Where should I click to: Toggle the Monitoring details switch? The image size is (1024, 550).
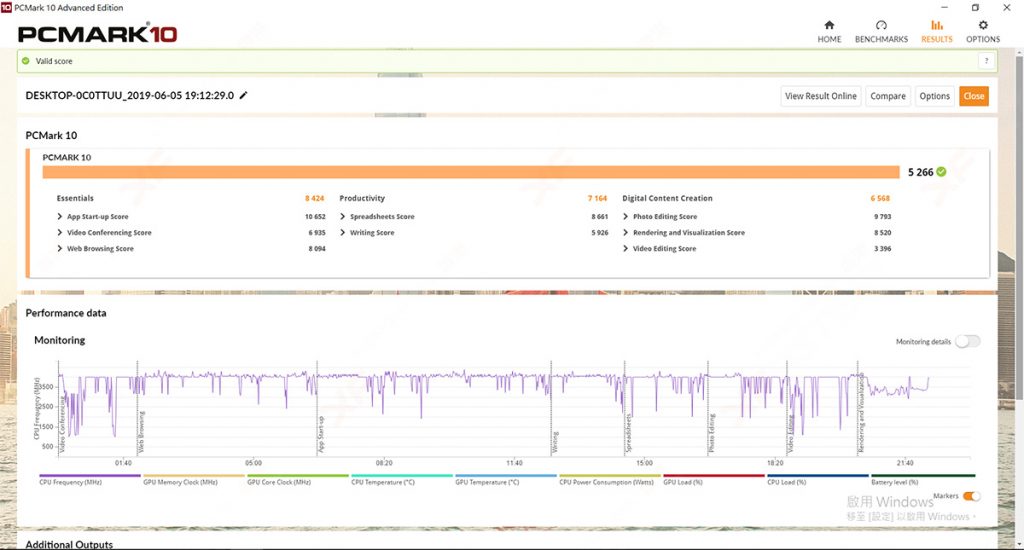point(967,342)
